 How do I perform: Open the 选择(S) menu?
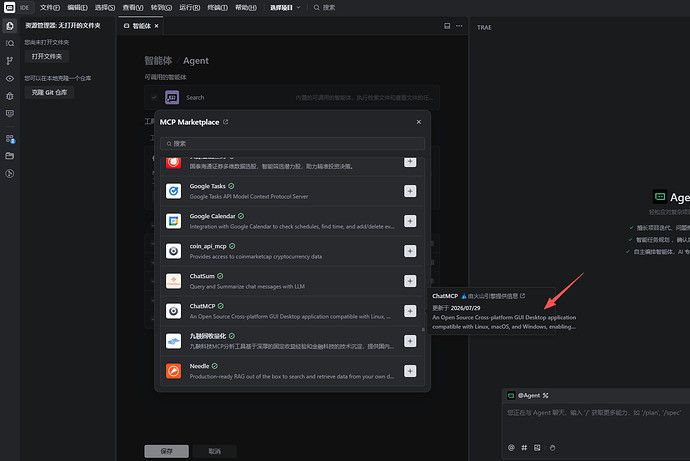105,7
